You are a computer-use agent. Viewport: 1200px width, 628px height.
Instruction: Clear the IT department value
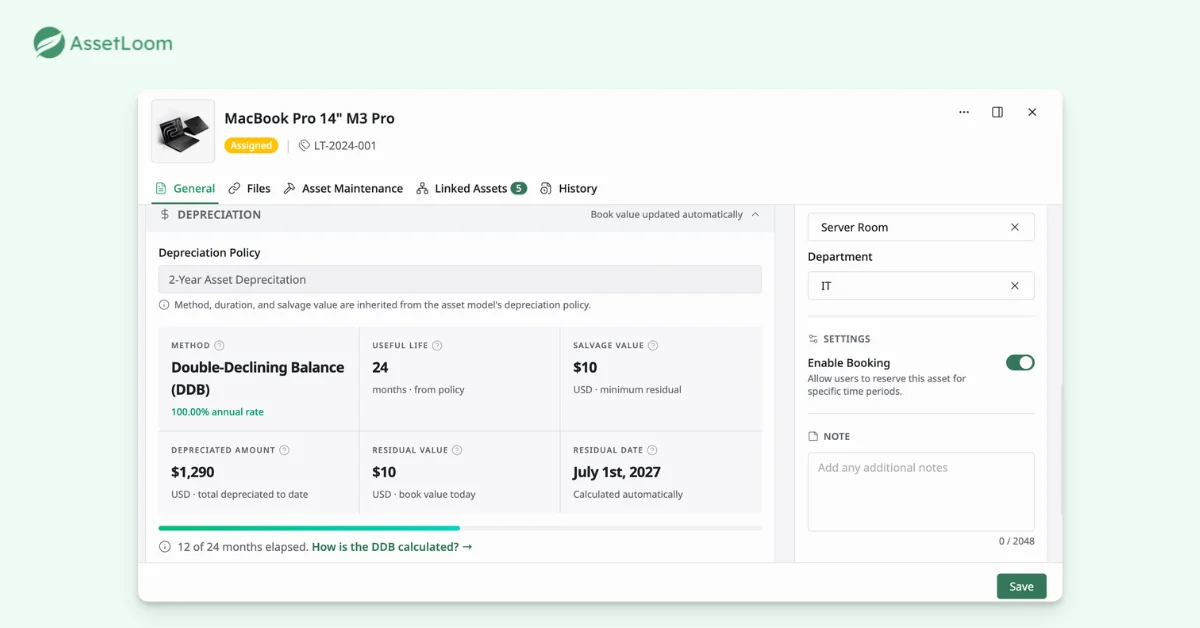1015,286
